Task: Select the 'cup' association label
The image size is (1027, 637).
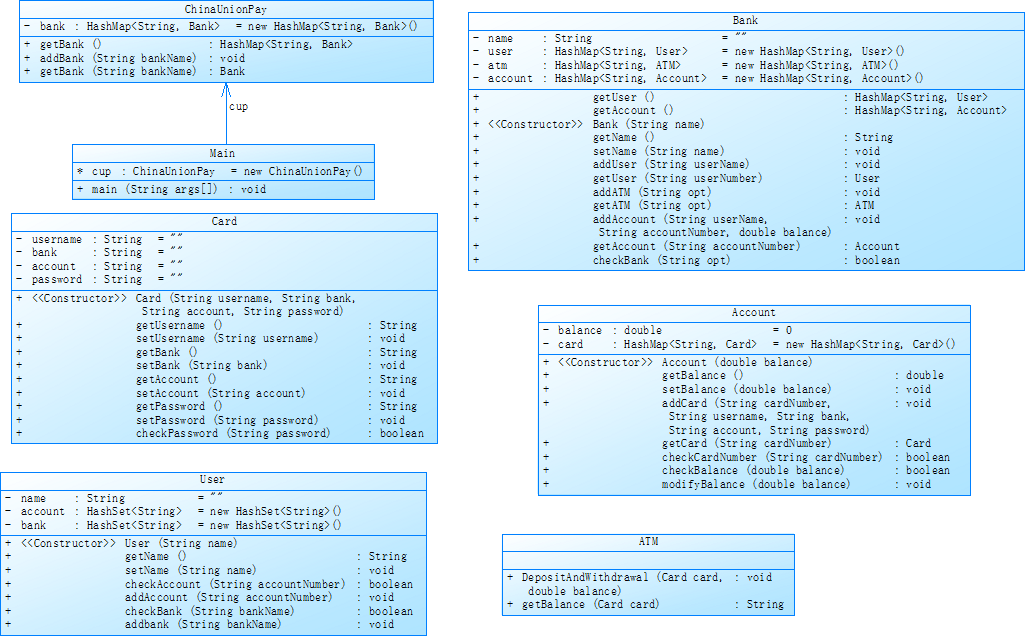Action: (x=238, y=106)
